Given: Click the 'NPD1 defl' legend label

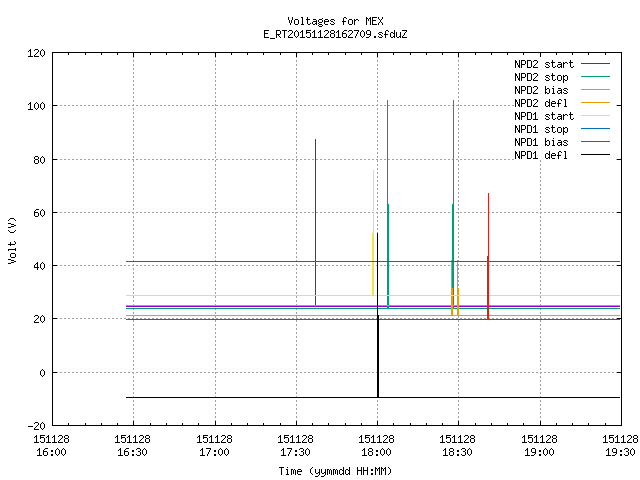Looking at the screenshot, I should 541,155.
